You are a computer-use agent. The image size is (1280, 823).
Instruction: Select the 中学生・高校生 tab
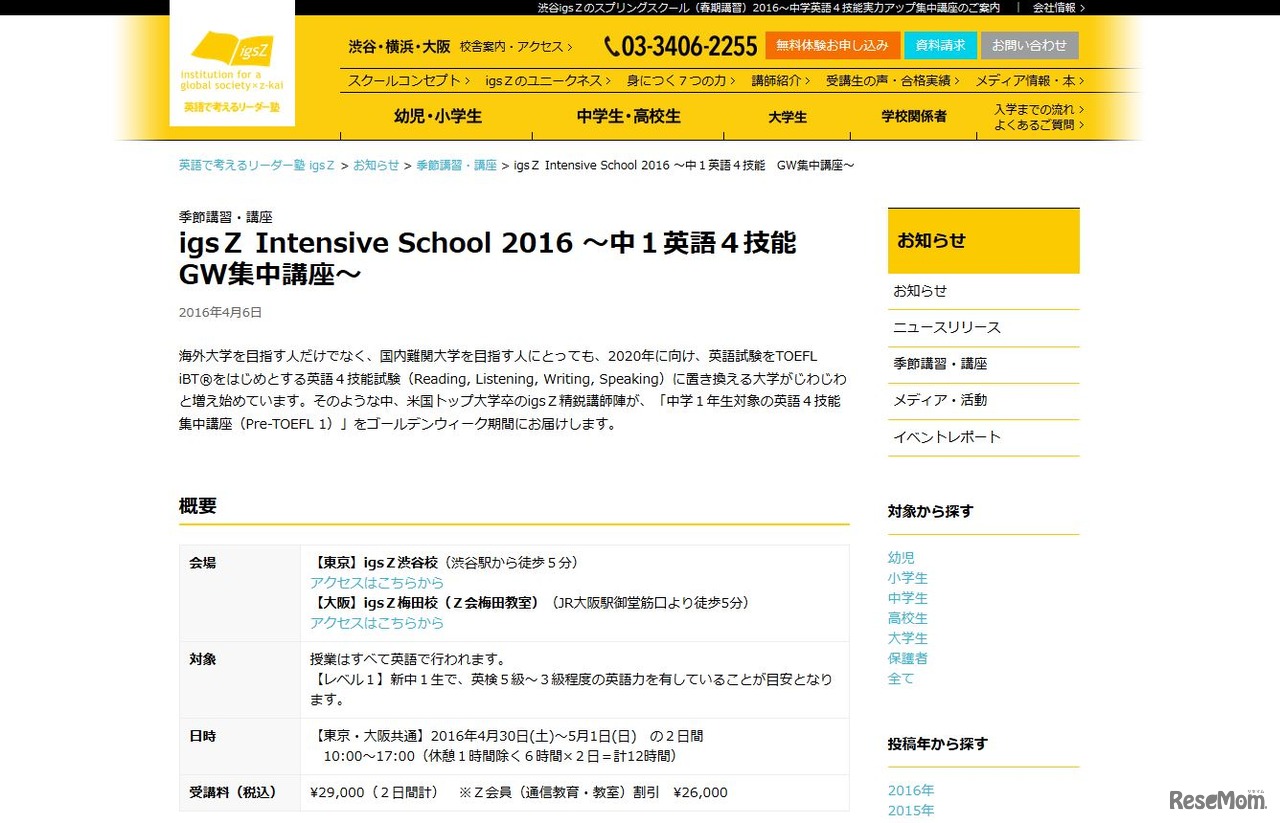pyautogui.click(x=628, y=116)
